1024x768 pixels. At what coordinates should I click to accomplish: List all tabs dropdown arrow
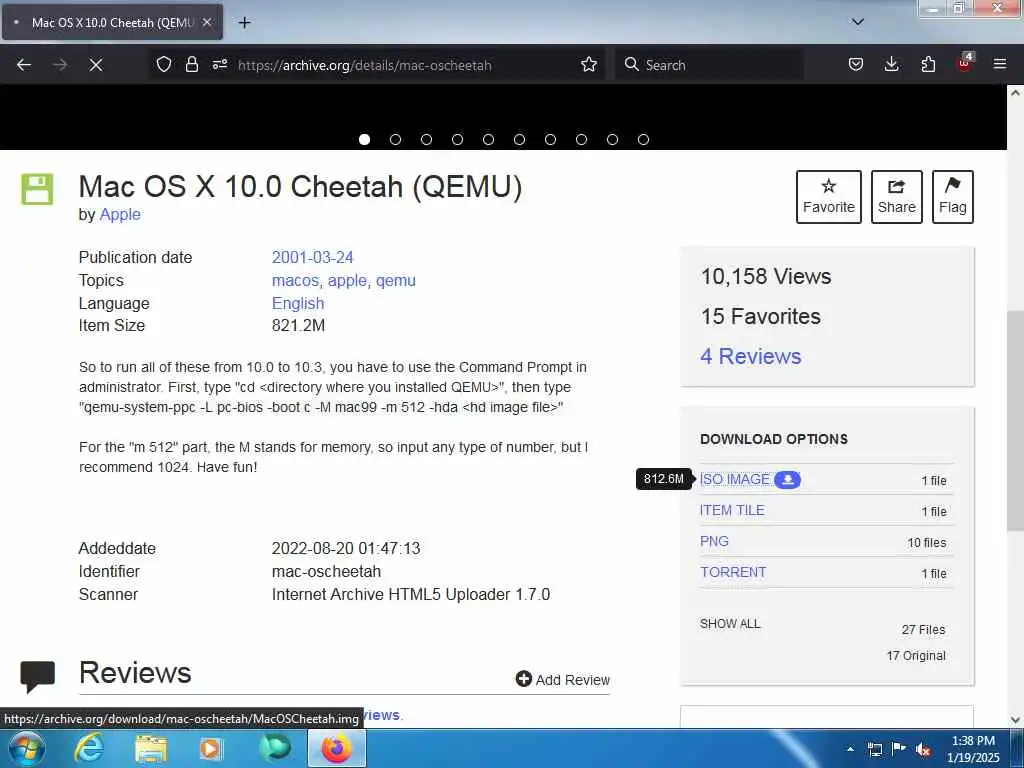pyautogui.click(x=858, y=22)
